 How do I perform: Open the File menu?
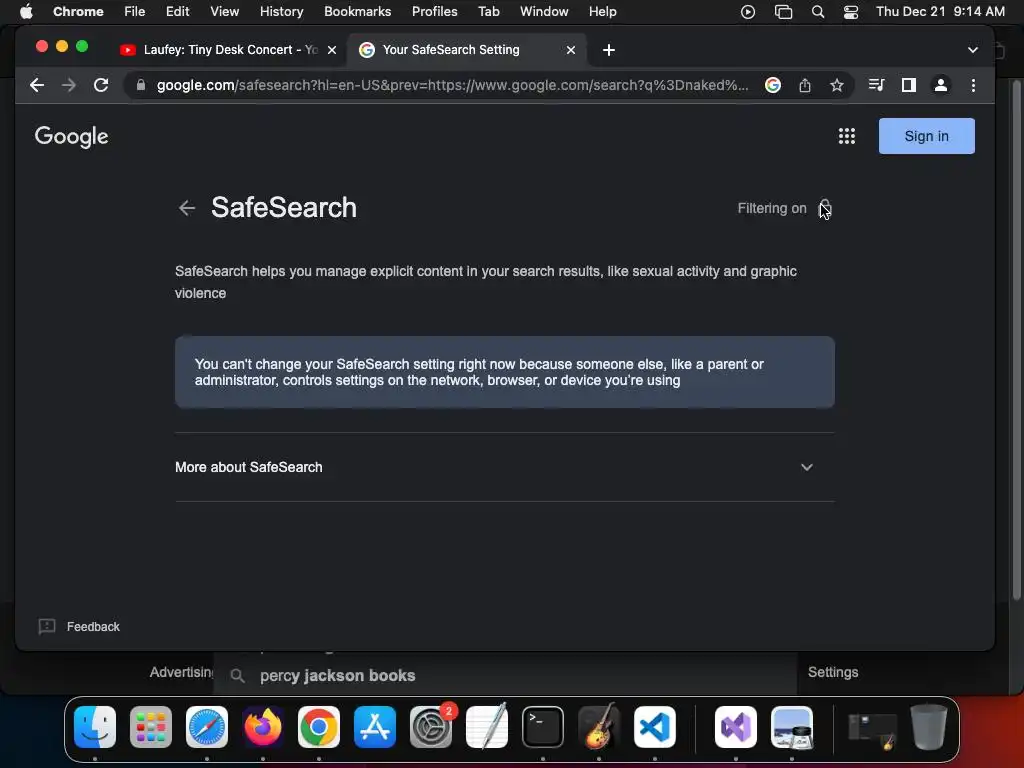click(x=135, y=12)
